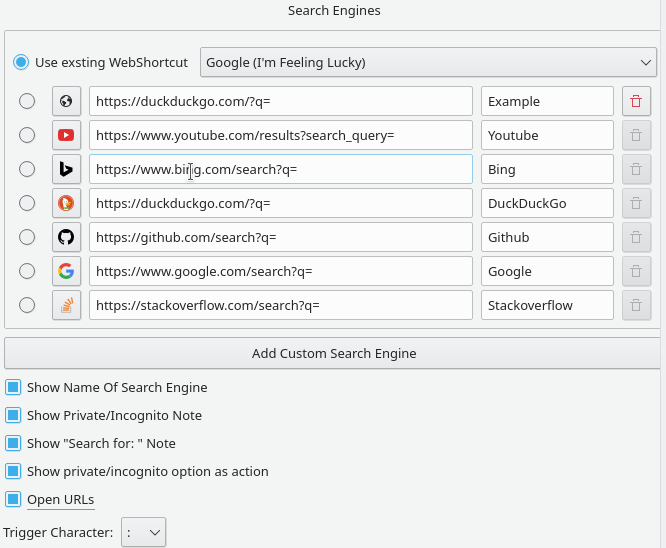Edit the Stackoverflow name field

click(x=547, y=305)
